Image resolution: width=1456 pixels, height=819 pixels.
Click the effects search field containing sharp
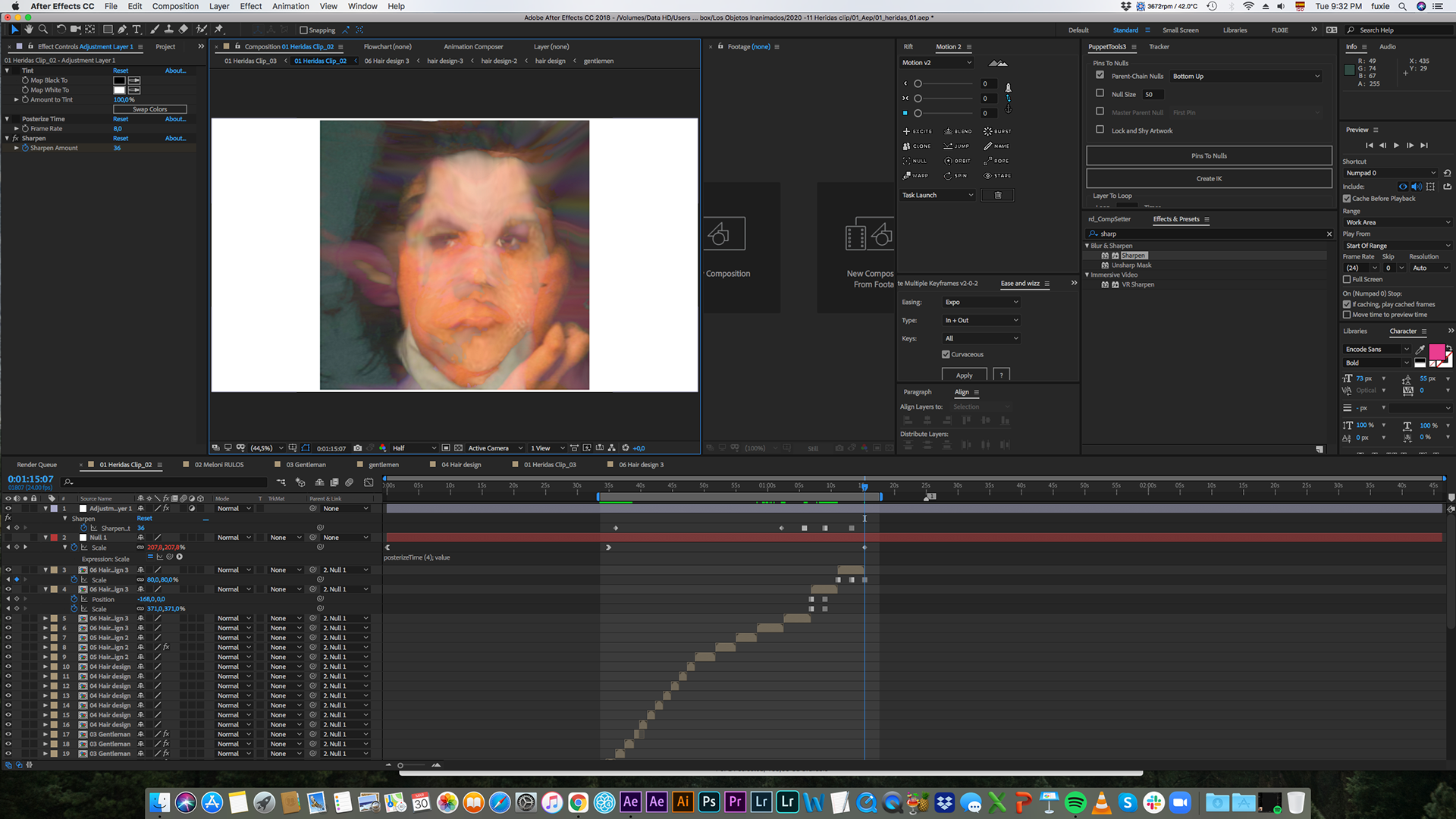pos(1209,234)
